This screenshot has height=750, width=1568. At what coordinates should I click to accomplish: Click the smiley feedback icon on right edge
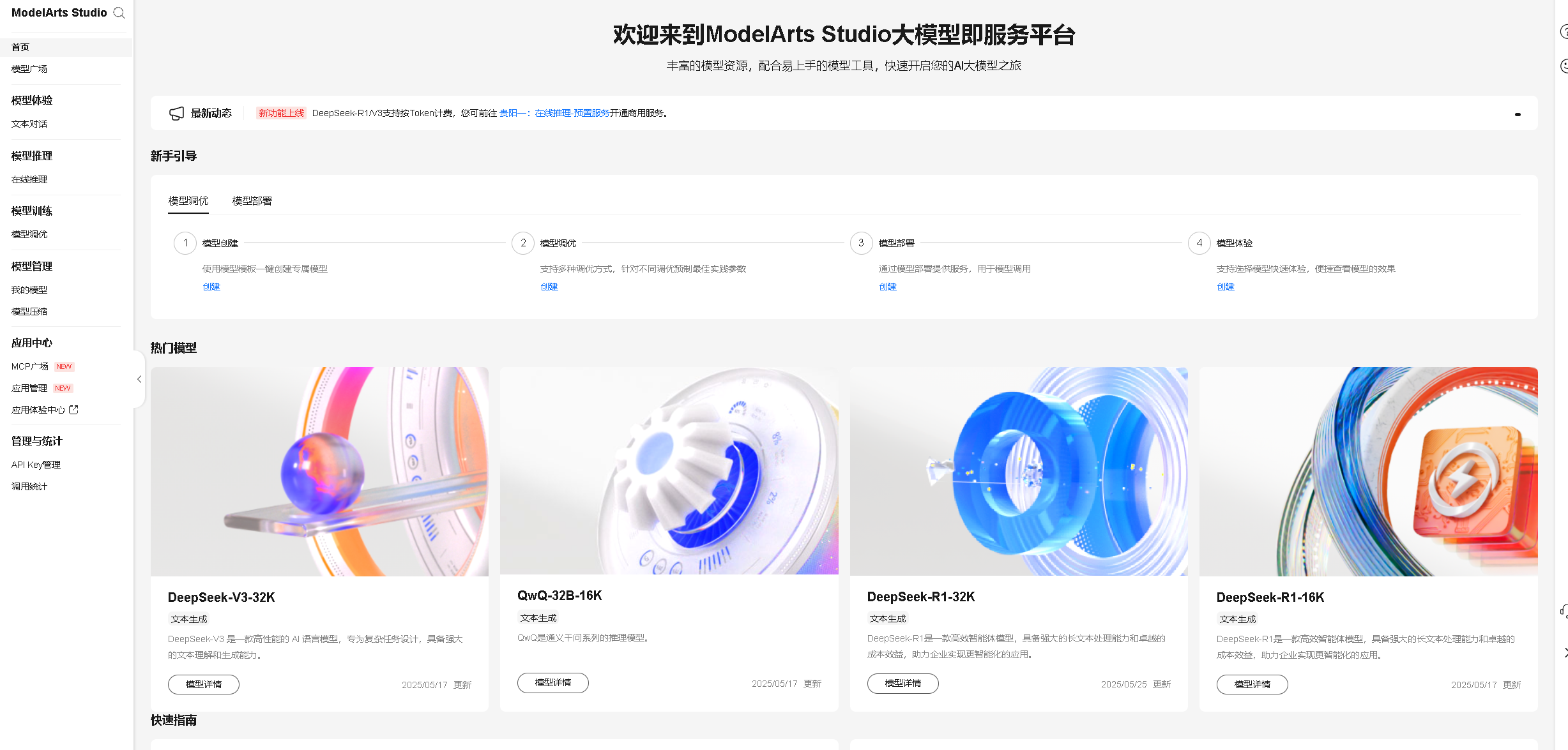pyautogui.click(x=1564, y=66)
